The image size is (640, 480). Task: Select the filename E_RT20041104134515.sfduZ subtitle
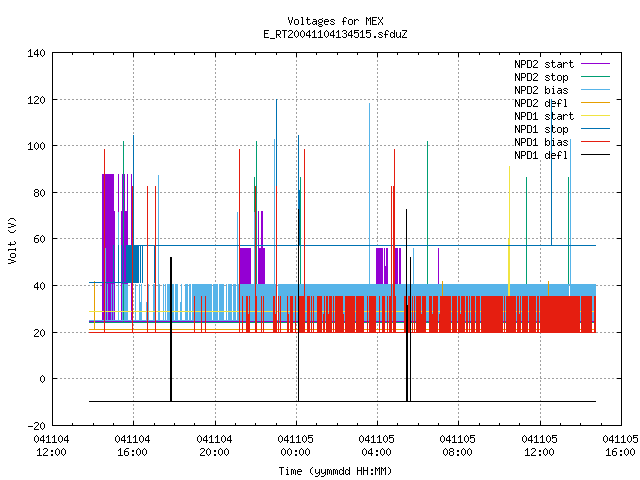[335, 34]
